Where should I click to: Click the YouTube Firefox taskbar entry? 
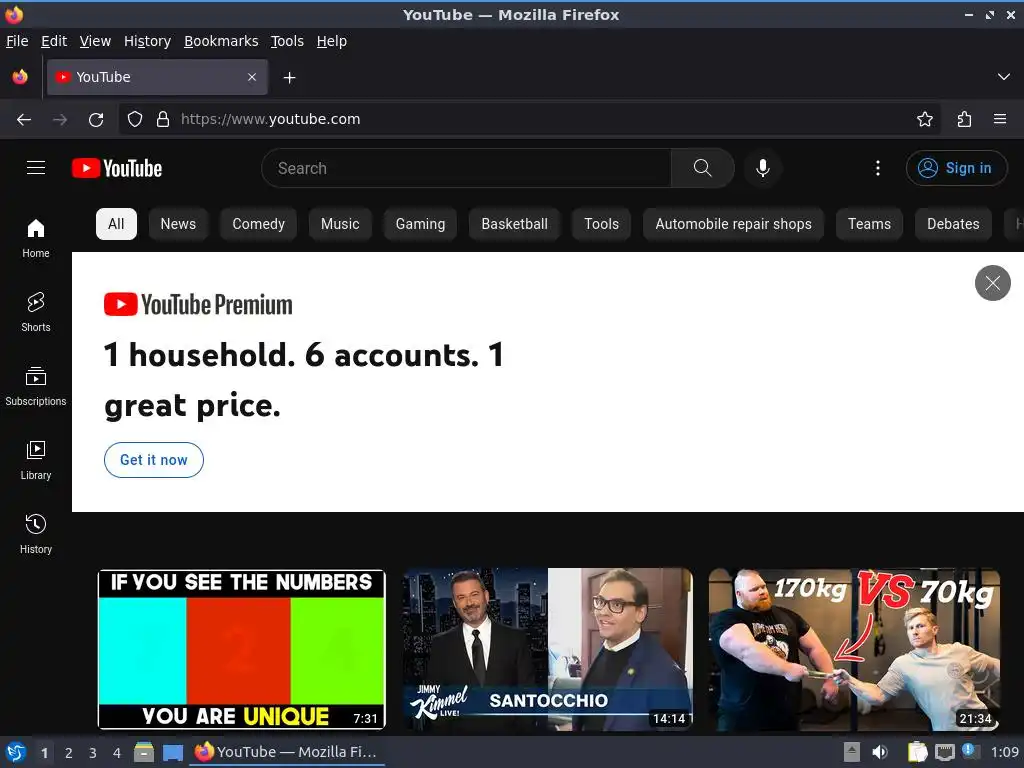tap(286, 752)
